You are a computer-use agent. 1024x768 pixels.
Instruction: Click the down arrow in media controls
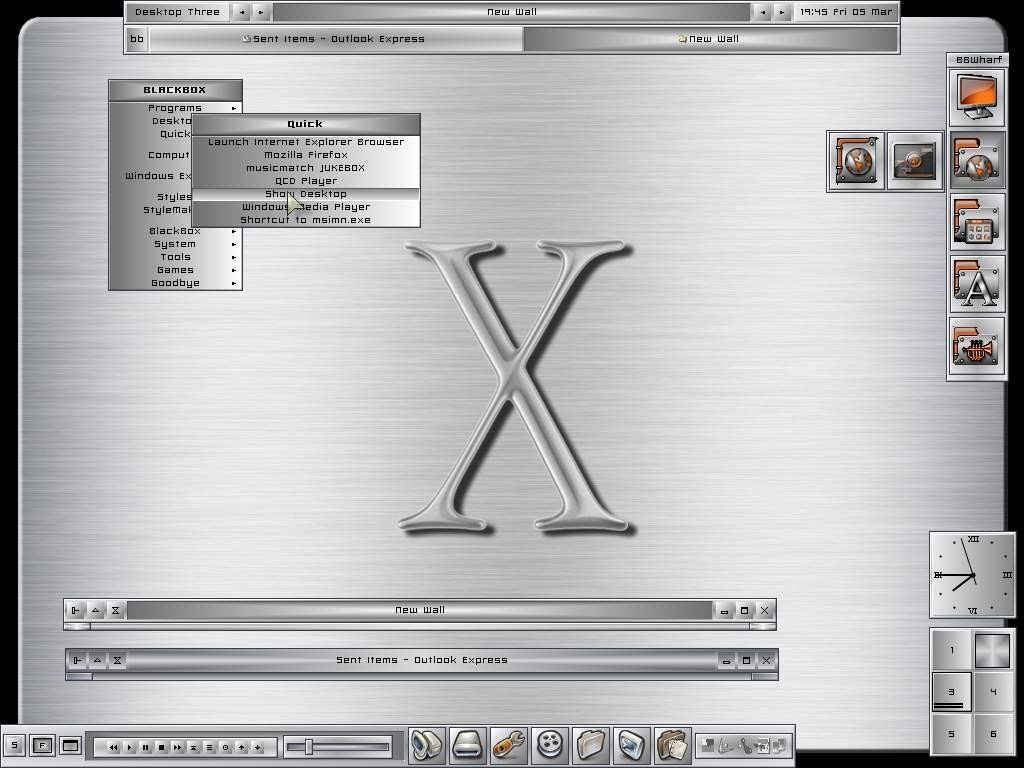coord(257,747)
